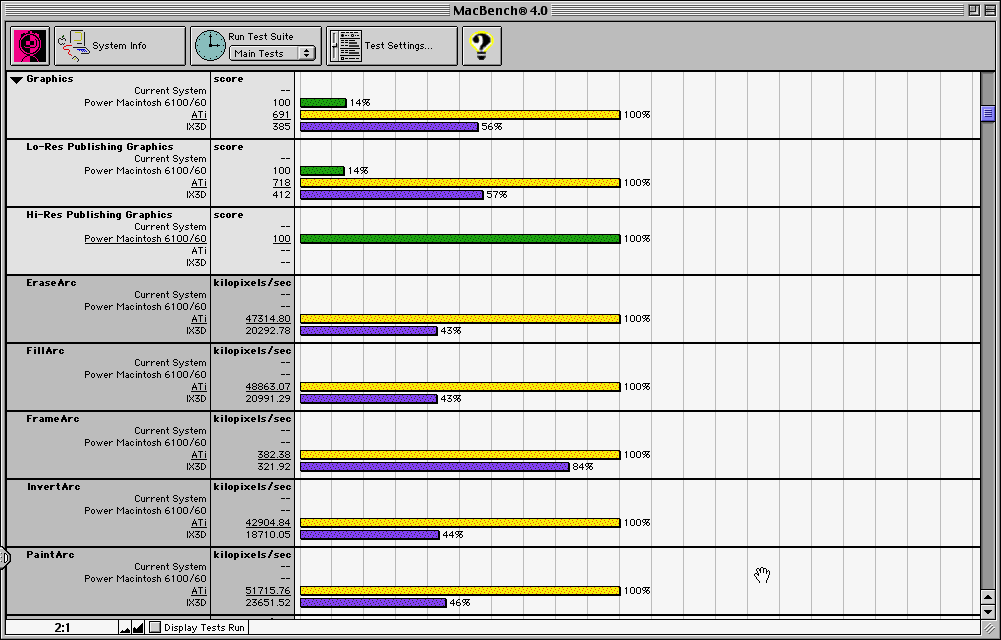Click IX3D value 18710.05 in InvertArc
Image resolution: width=1001 pixels, height=640 pixels.
coord(268,535)
